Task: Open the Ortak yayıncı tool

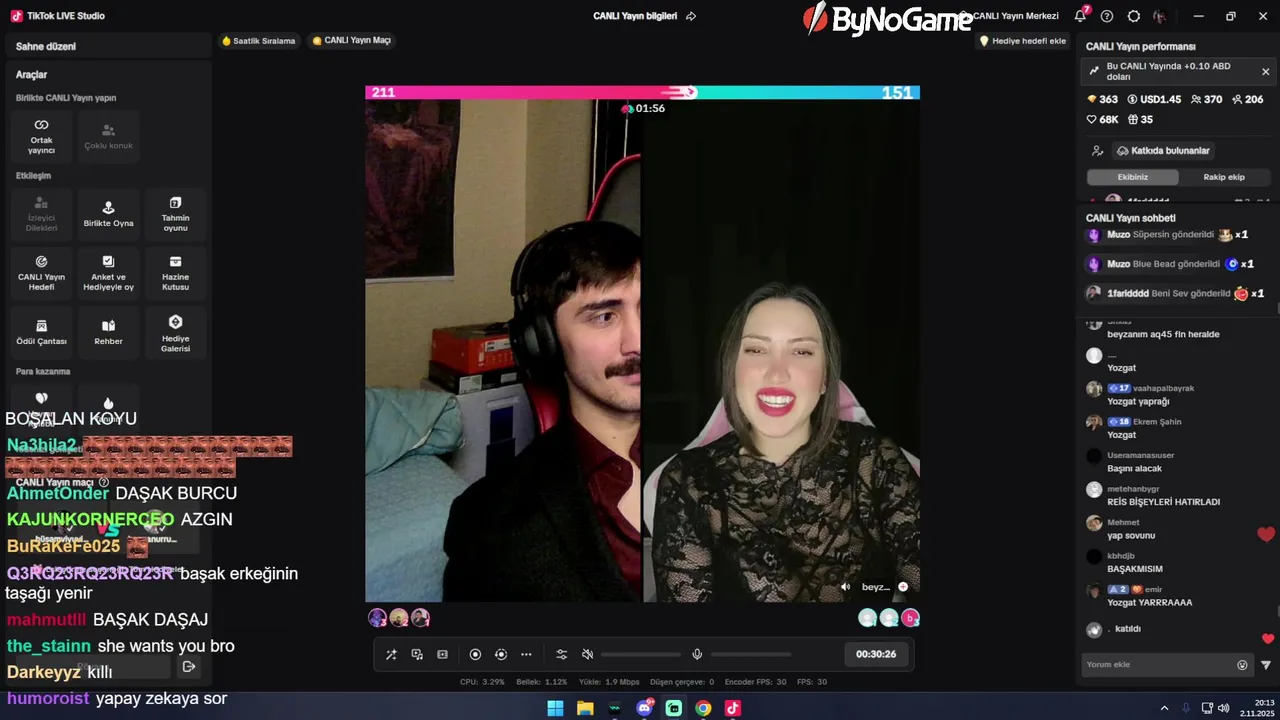Action: [x=41, y=137]
